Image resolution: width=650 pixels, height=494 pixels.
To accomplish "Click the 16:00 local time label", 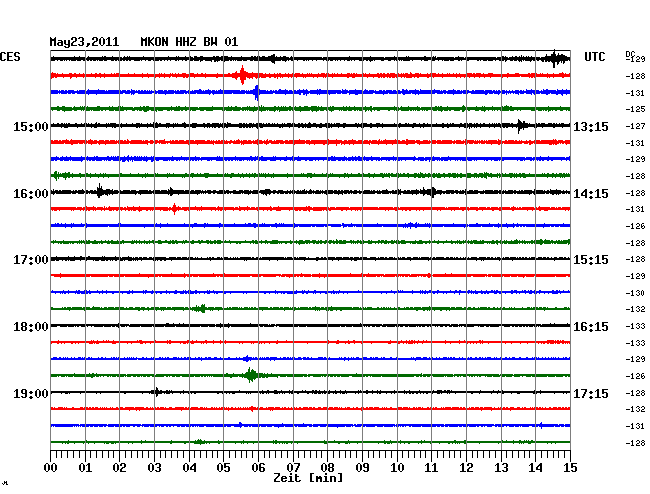I will pyautogui.click(x=30, y=194).
